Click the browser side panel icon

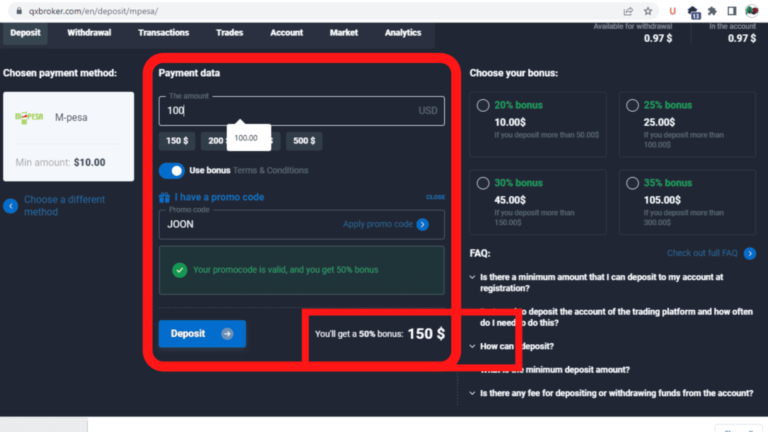pyautogui.click(x=731, y=10)
